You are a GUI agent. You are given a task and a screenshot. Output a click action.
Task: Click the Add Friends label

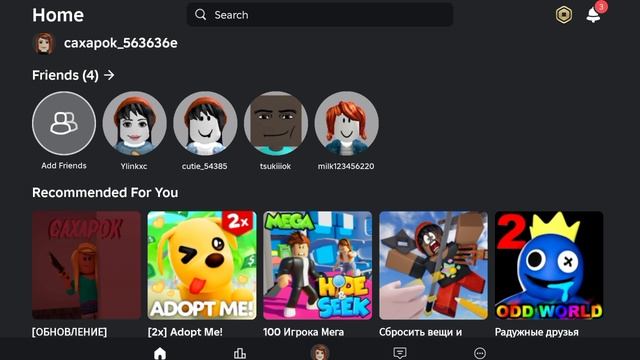(64, 166)
